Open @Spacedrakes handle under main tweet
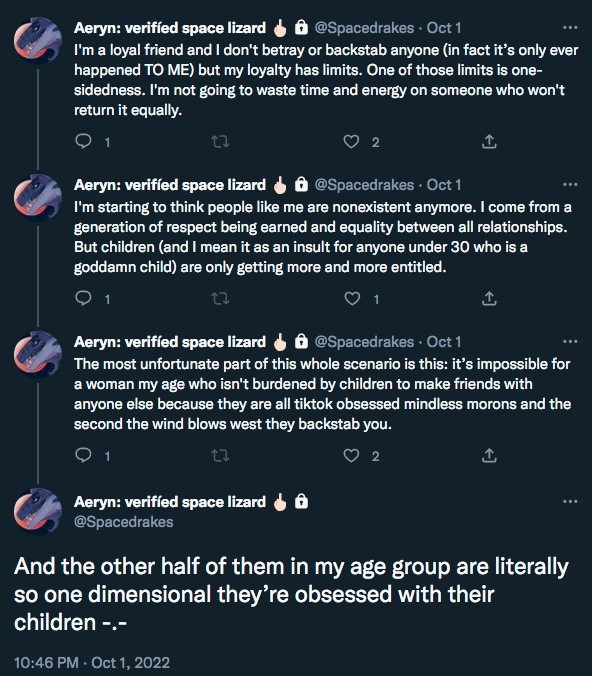Image resolution: width=592 pixels, height=676 pixels. 123,522
